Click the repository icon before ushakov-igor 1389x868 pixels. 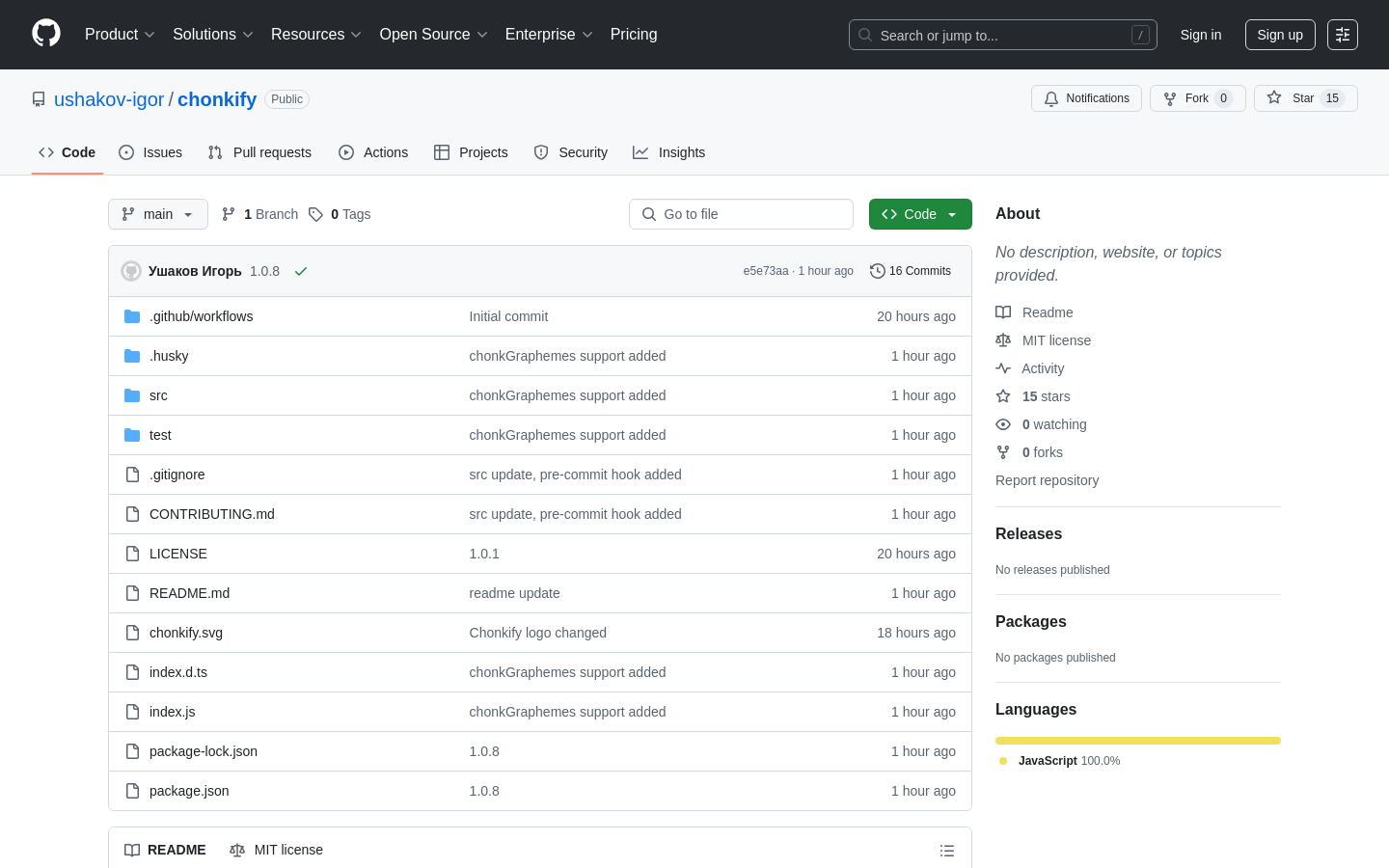[39, 99]
